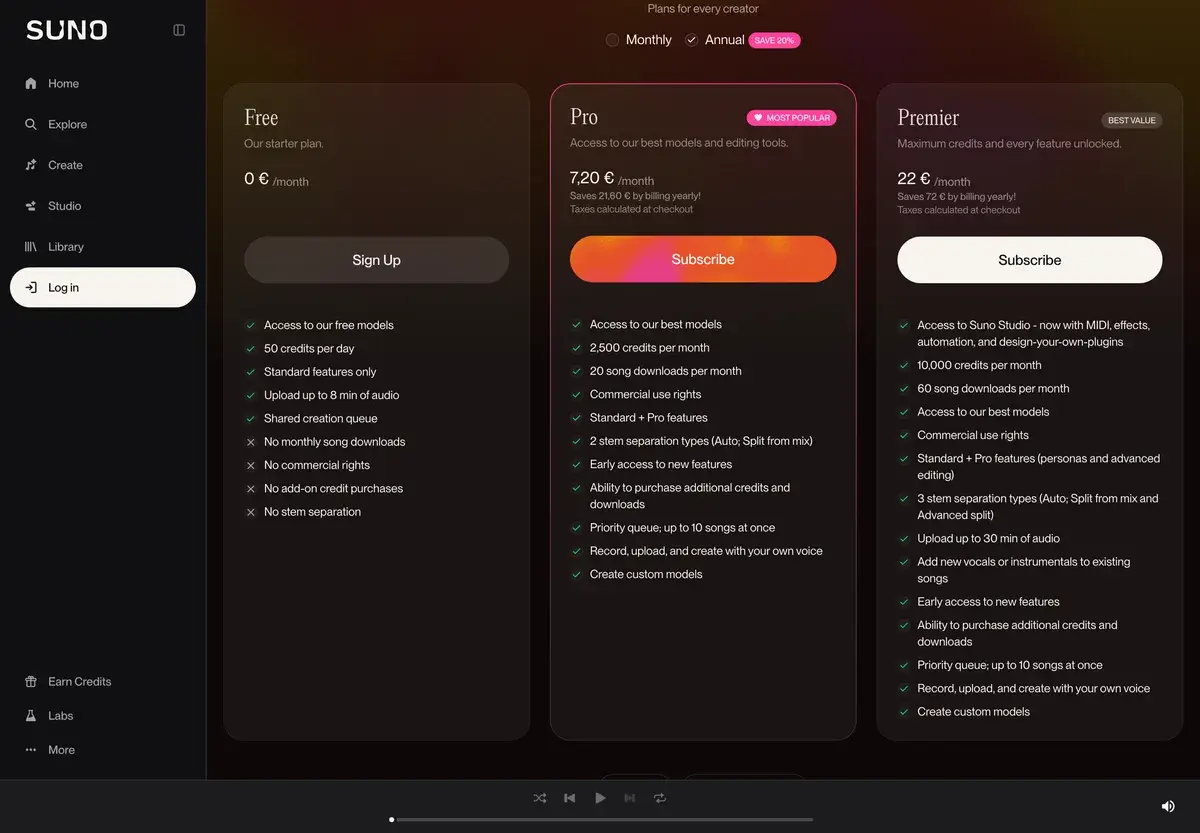The width and height of the screenshot is (1200, 833).
Task: Click '60 song downloads per month' text
Action: click(x=993, y=389)
